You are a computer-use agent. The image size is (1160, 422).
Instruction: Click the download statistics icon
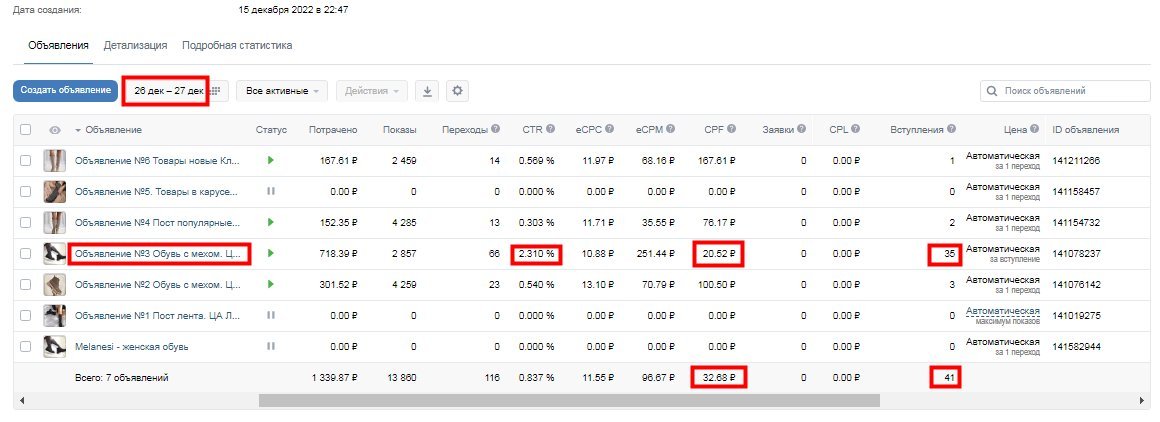click(x=427, y=91)
